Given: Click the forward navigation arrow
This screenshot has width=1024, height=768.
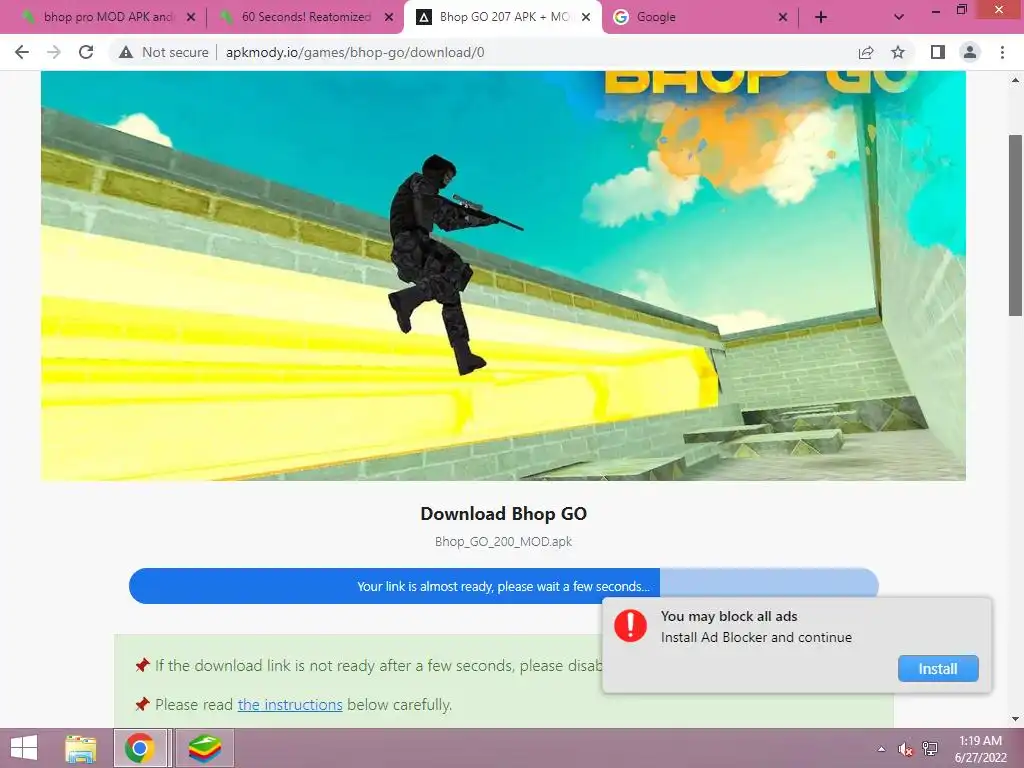Looking at the screenshot, I should (54, 52).
